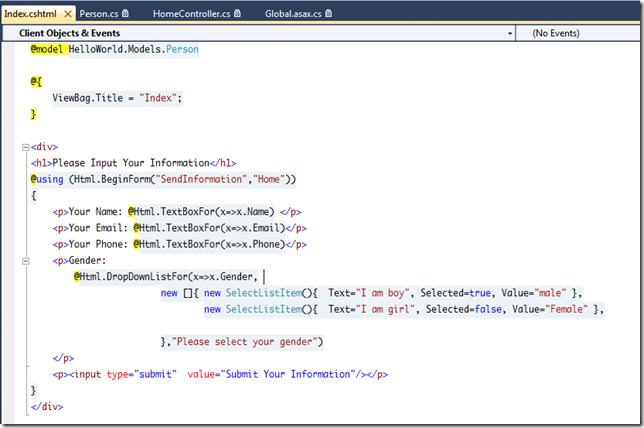Click second SelectListItem type name
Screen dimensions: 644x428
264,309
